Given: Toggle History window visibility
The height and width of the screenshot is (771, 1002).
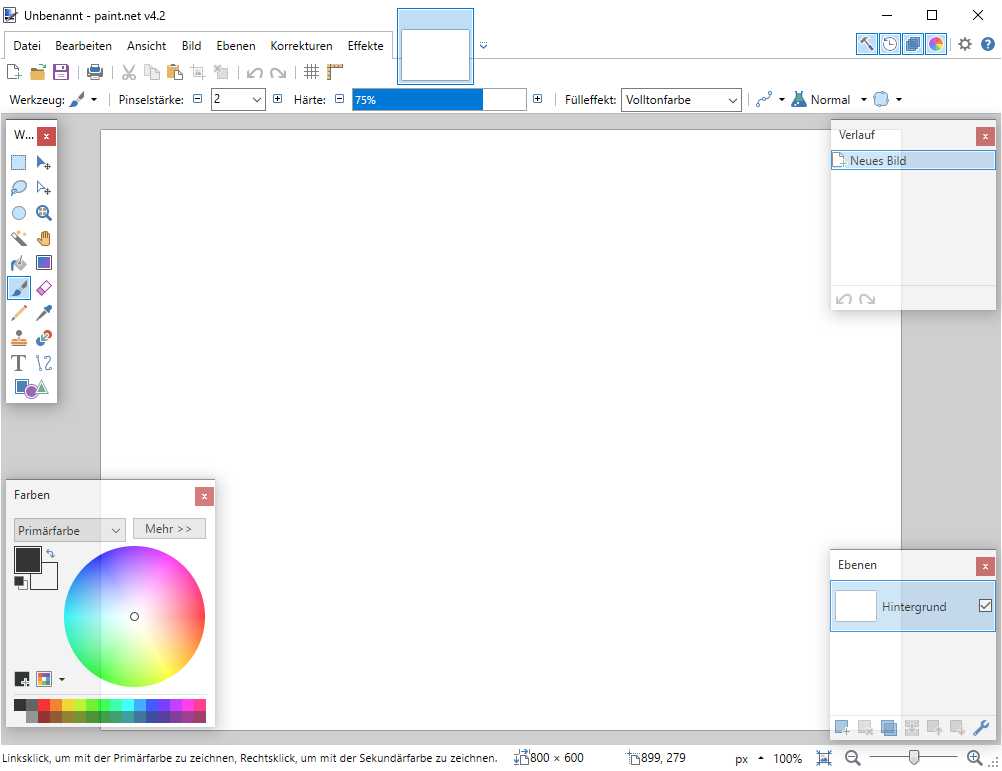Looking at the screenshot, I should (x=890, y=44).
